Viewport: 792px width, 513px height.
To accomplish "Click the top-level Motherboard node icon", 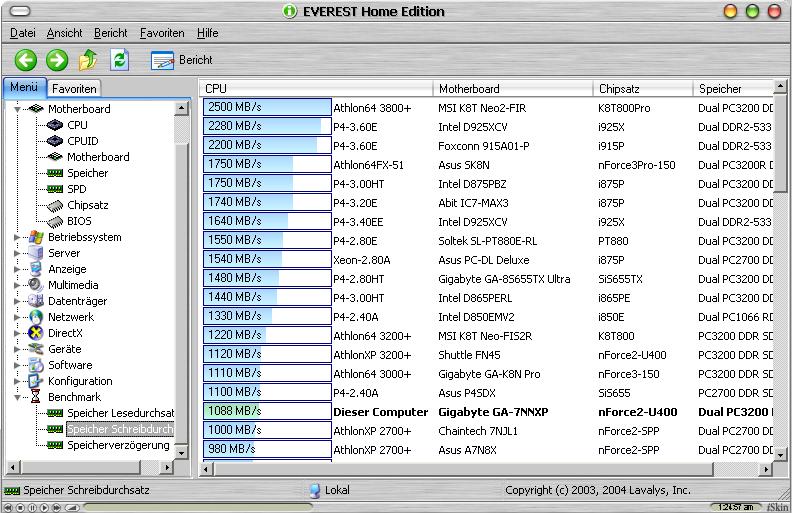I will coord(36,109).
